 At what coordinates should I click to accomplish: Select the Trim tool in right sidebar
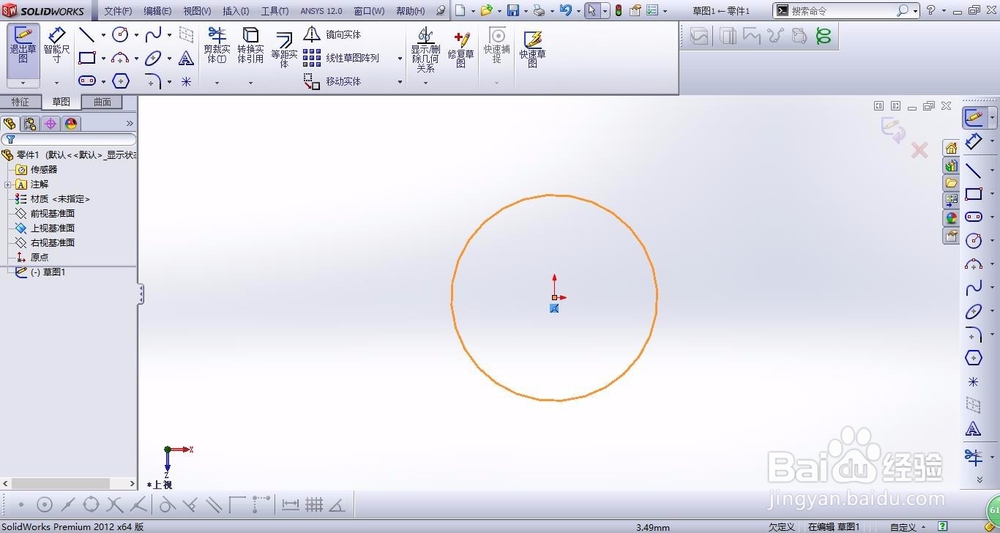(x=973, y=456)
